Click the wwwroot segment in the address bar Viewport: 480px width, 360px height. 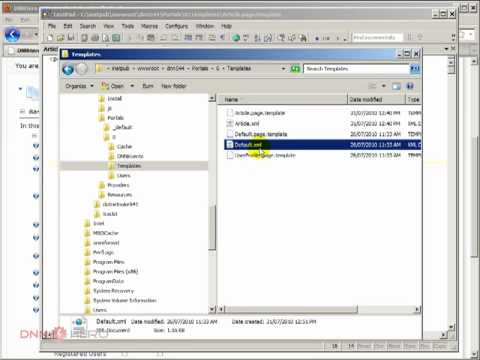(x=148, y=68)
